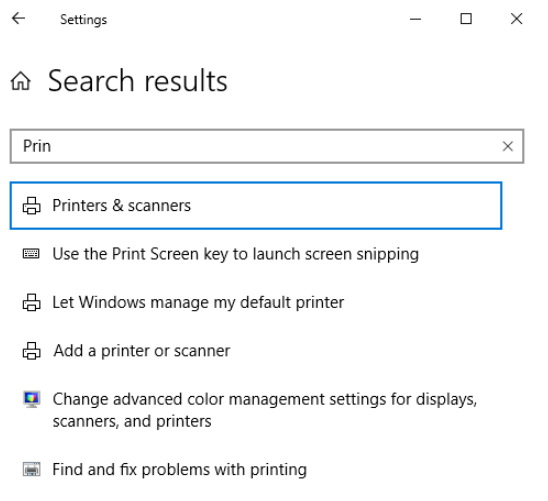Click printer icon beside Add a printer
Image resolution: width=548 pixels, height=501 pixels.
tap(32, 351)
